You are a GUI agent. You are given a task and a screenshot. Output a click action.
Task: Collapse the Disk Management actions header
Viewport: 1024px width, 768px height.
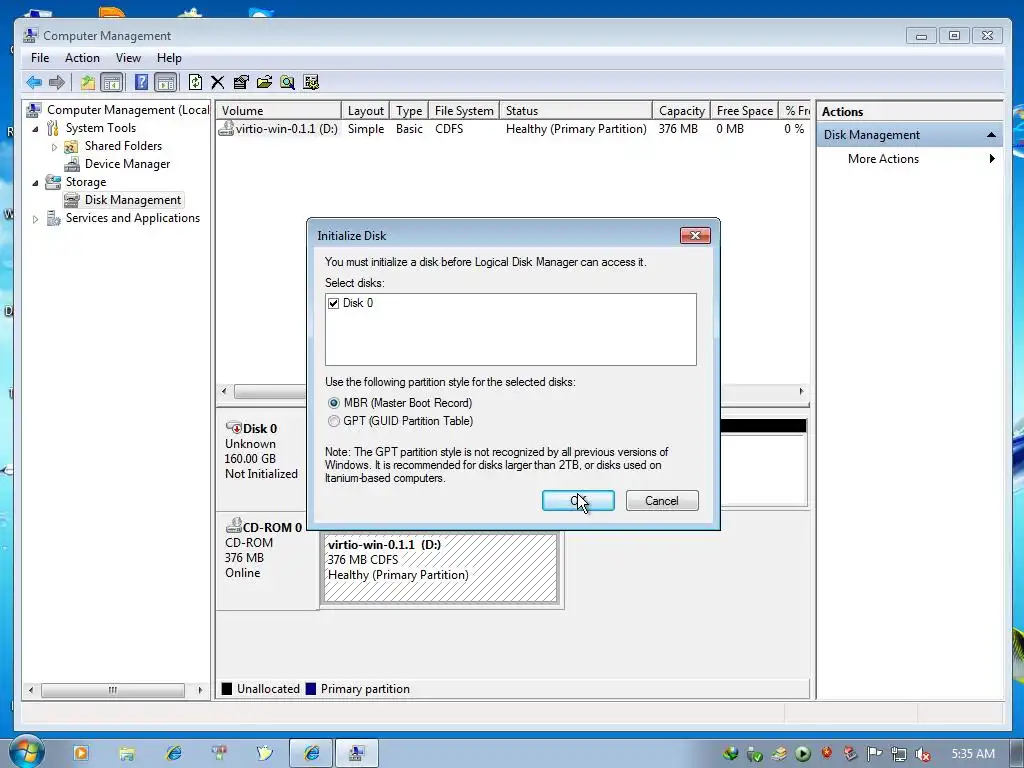coord(991,135)
